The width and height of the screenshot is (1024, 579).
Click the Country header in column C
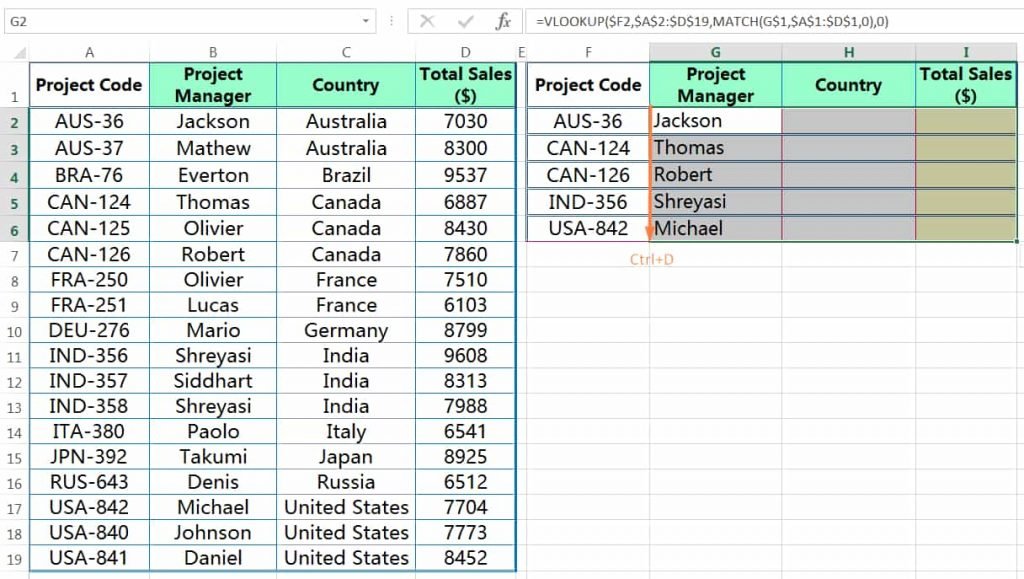coord(345,85)
